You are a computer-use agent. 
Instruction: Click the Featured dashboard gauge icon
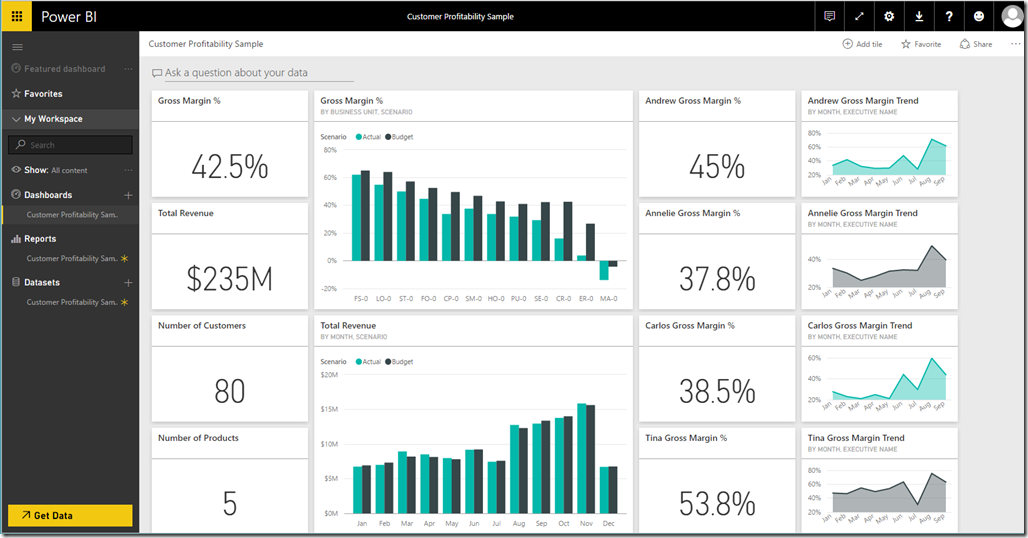tap(16, 68)
